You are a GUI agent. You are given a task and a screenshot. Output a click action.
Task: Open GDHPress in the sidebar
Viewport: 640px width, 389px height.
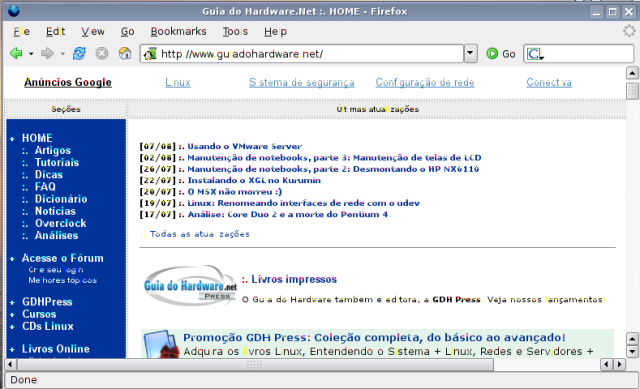tap(47, 302)
